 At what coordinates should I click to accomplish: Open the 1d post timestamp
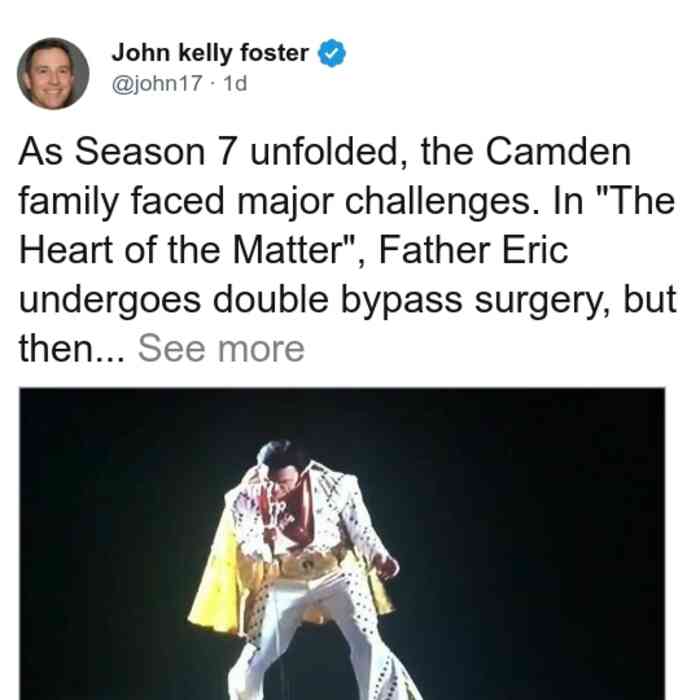[235, 83]
